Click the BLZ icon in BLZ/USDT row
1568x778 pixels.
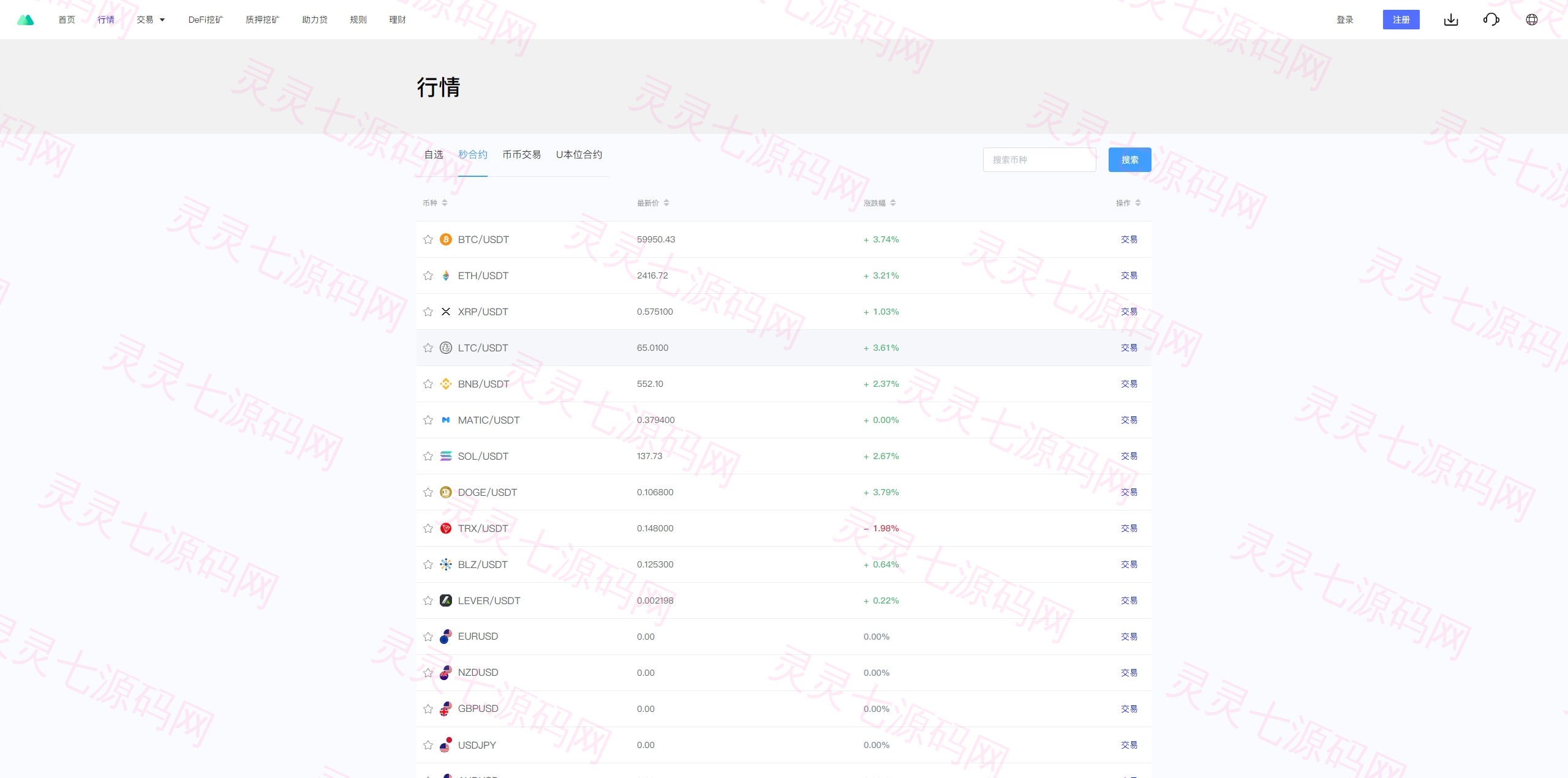(446, 564)
